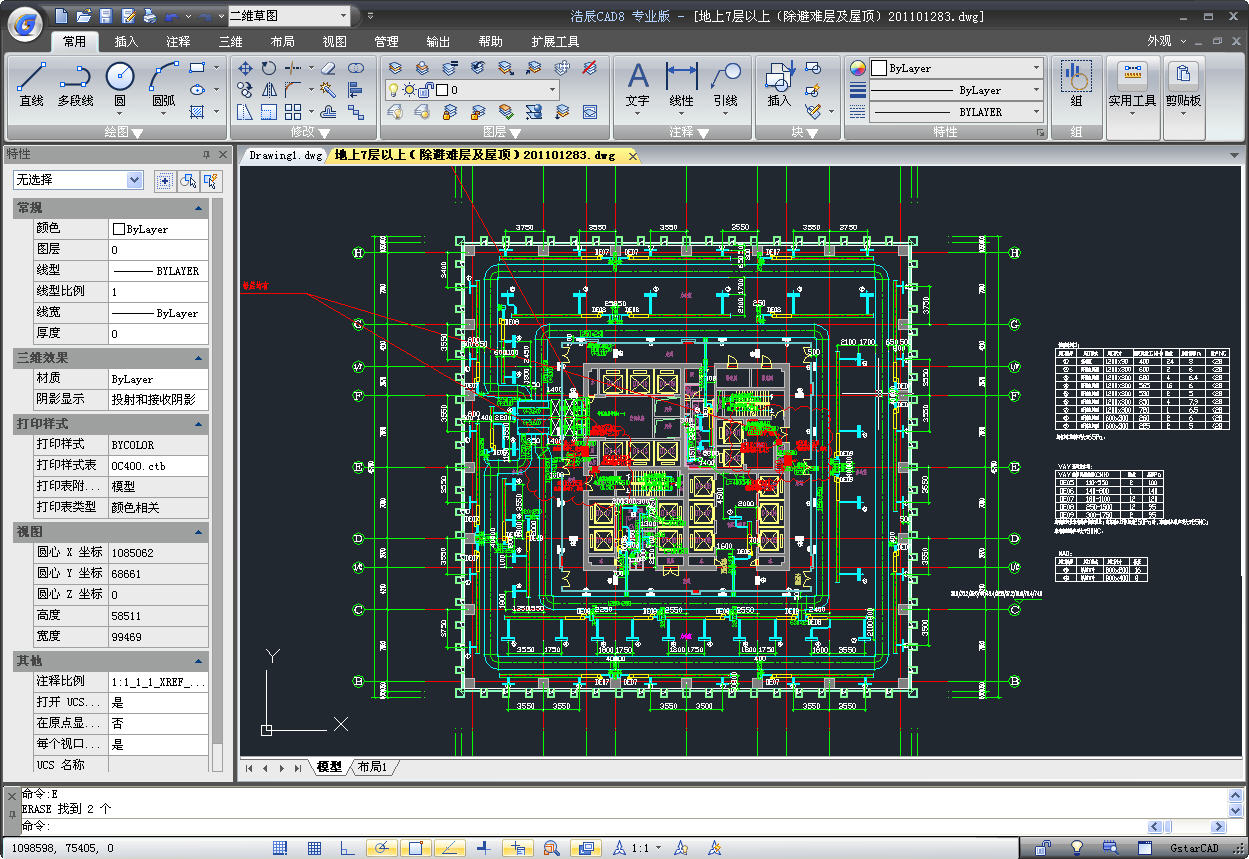Screen dimensions: 1249x859
Task: Open the 无选择 selection dropdown in properties
Action: click(x=78, y=180)
